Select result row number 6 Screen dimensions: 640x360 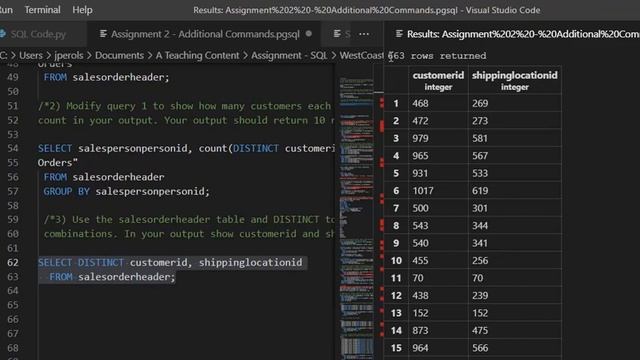(x=396, y=191)
